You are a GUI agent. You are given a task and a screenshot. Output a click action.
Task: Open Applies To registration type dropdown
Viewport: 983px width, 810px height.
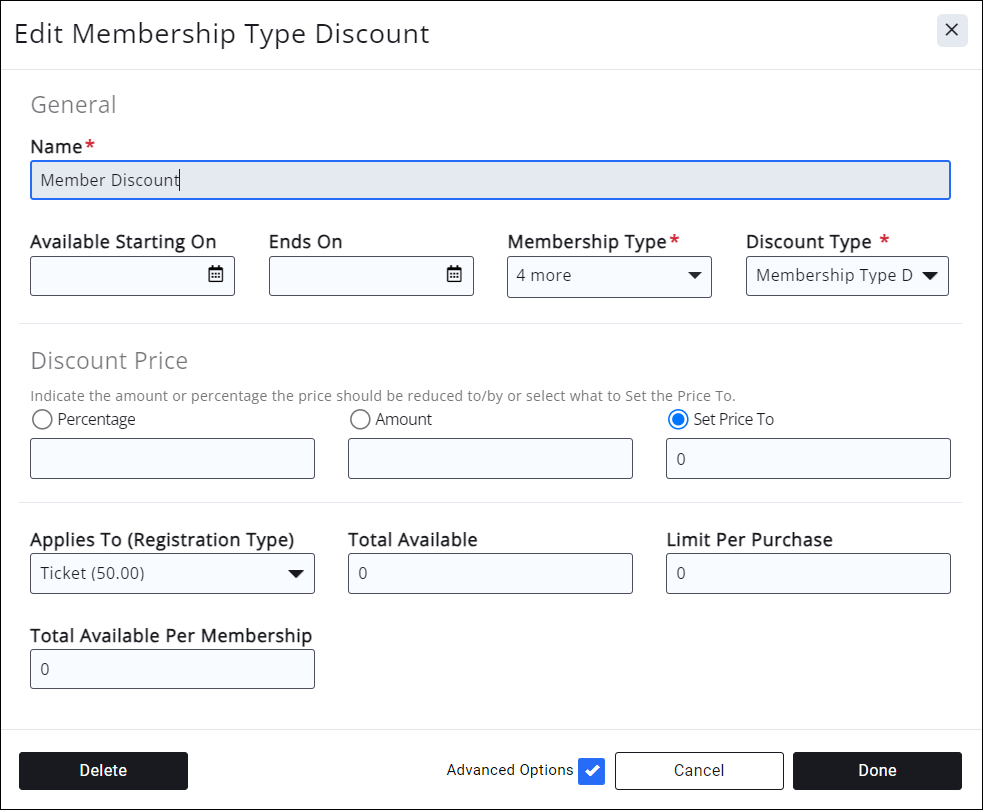pos(172,574)
